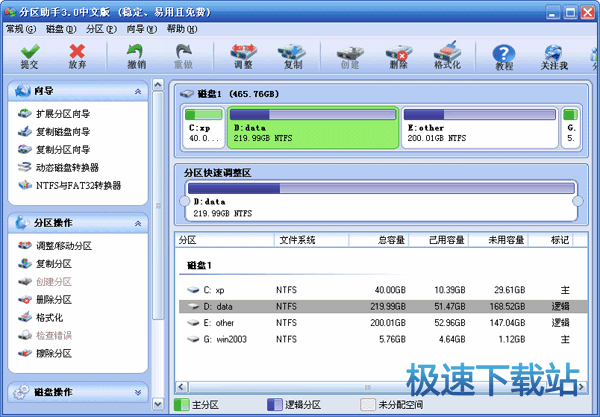This screenshot has height=417, width=600.
Task: Click the 逻辑分区 blue legend swatch
Action: 275,405
